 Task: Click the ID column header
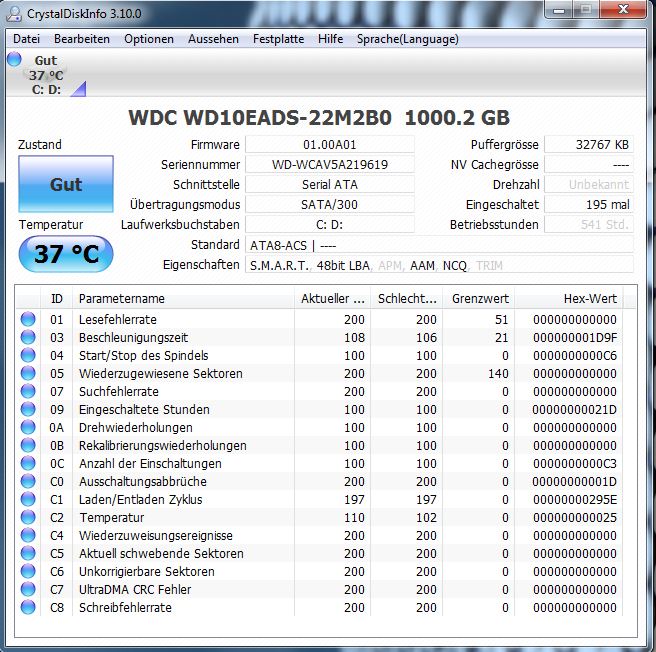(56, 298)
